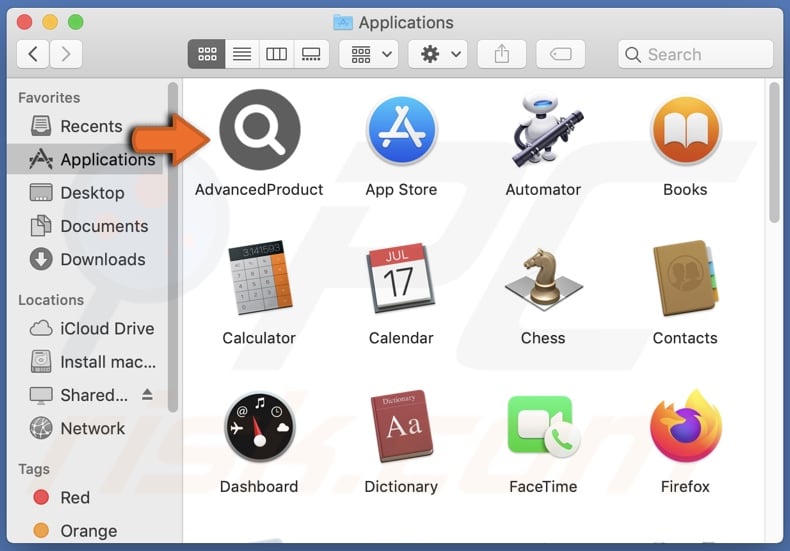
Task: Click the Firefox name label
Action: [x=685, y=487]
